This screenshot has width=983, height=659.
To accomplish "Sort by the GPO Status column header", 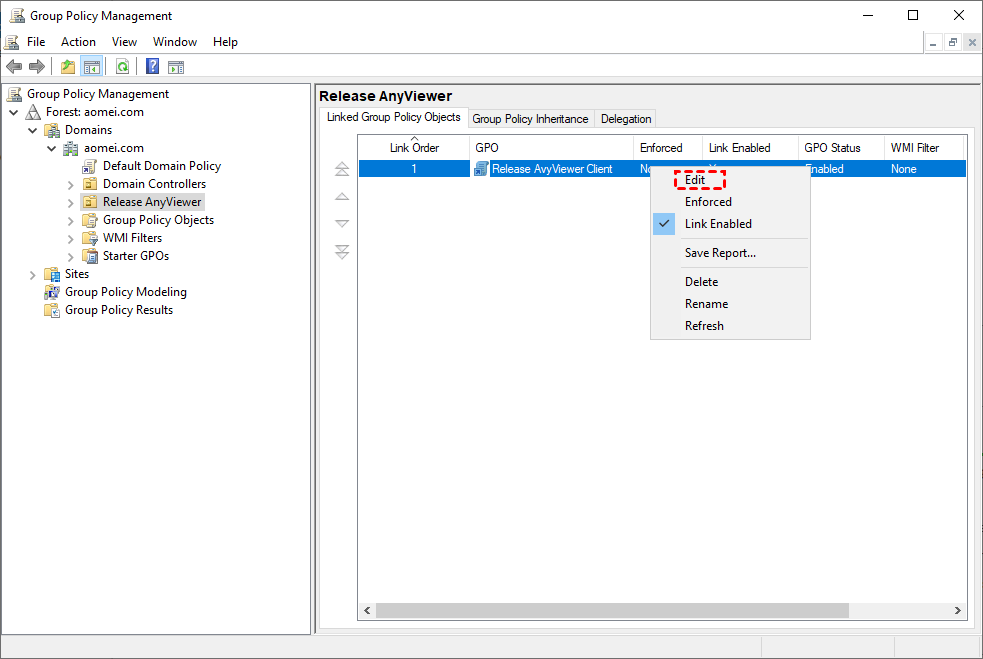I will [x=832, y=148].
